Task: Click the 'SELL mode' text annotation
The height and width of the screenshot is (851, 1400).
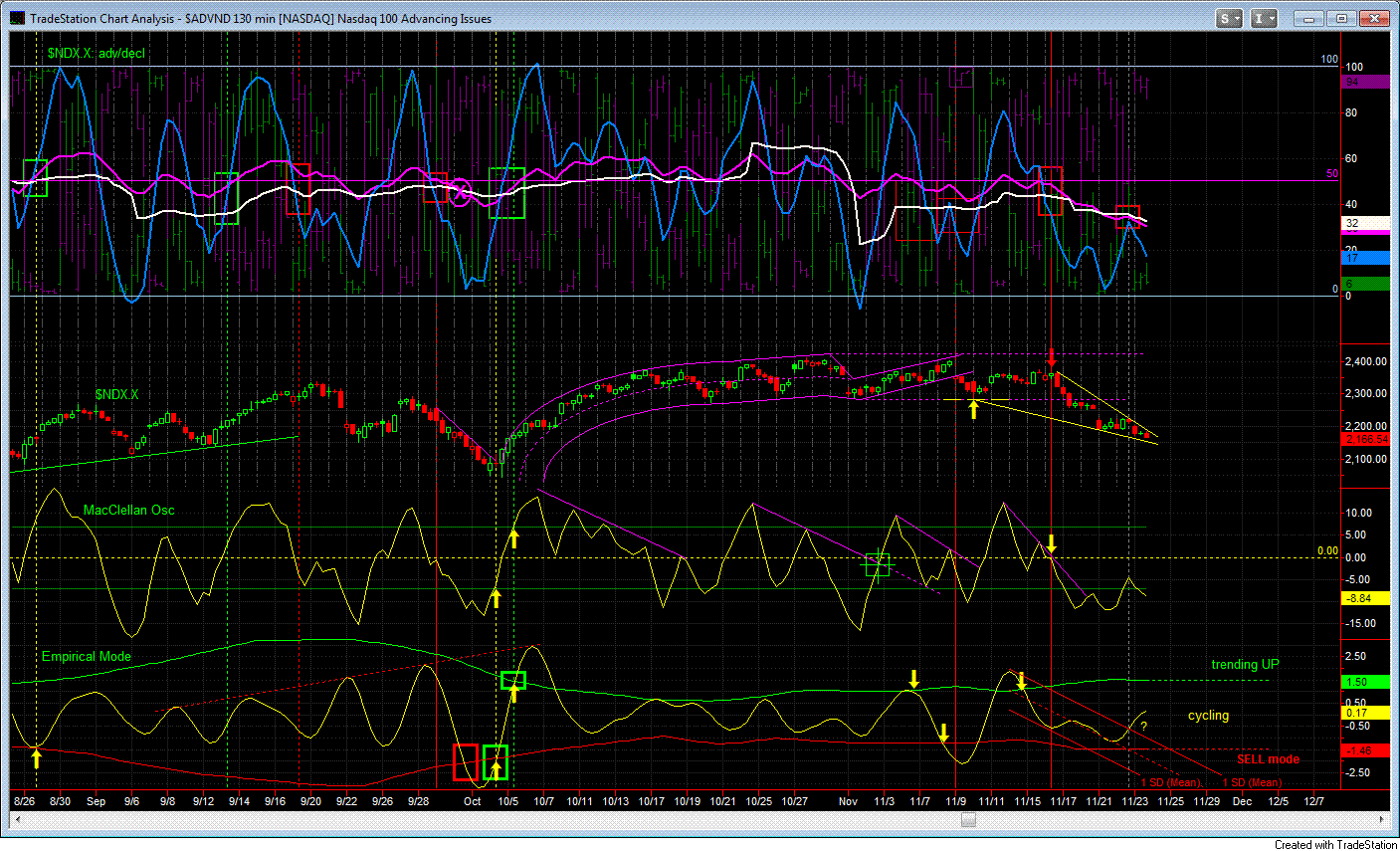Action: click(1268, 758)
